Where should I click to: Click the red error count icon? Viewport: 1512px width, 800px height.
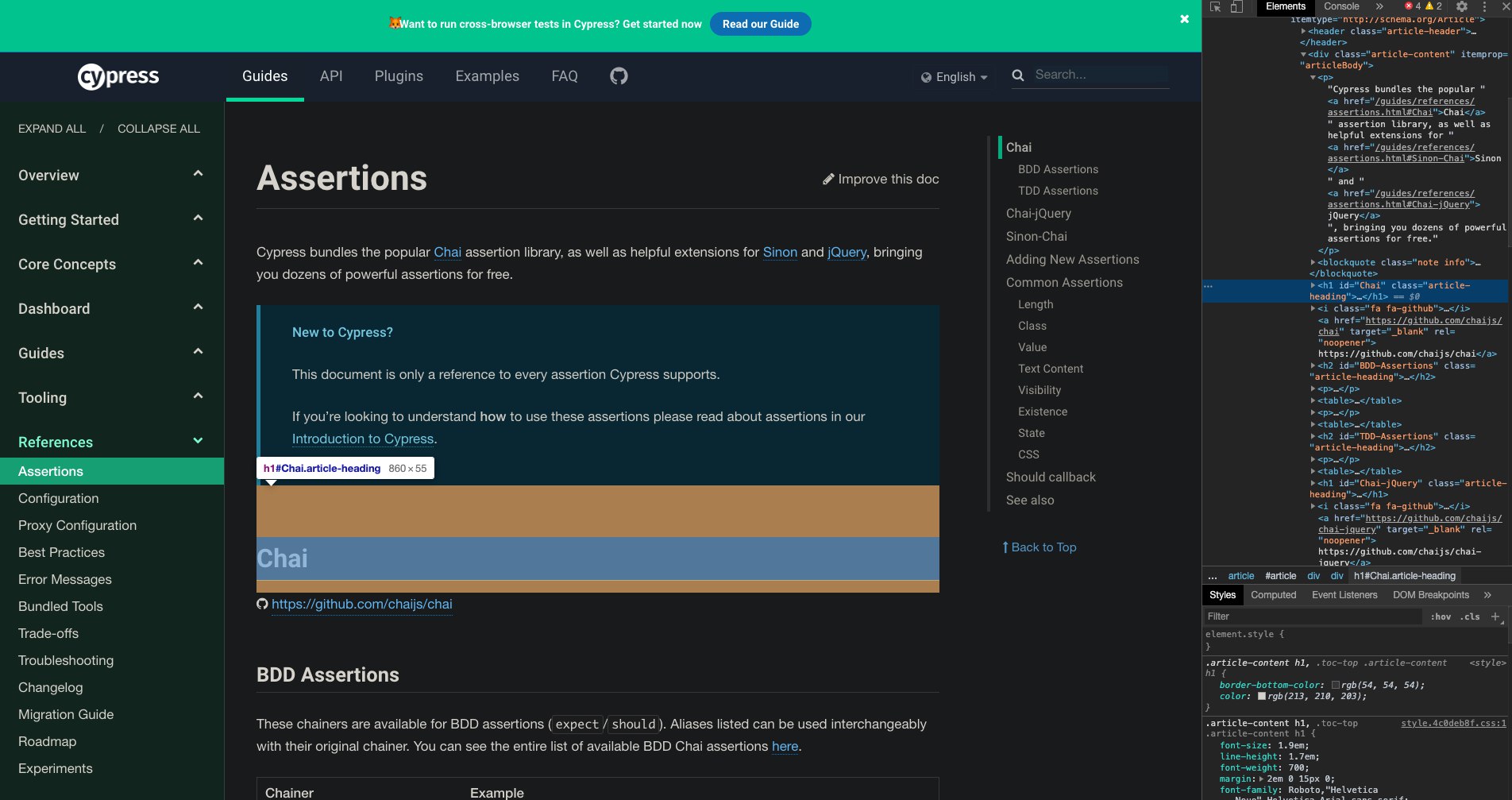1409,6
